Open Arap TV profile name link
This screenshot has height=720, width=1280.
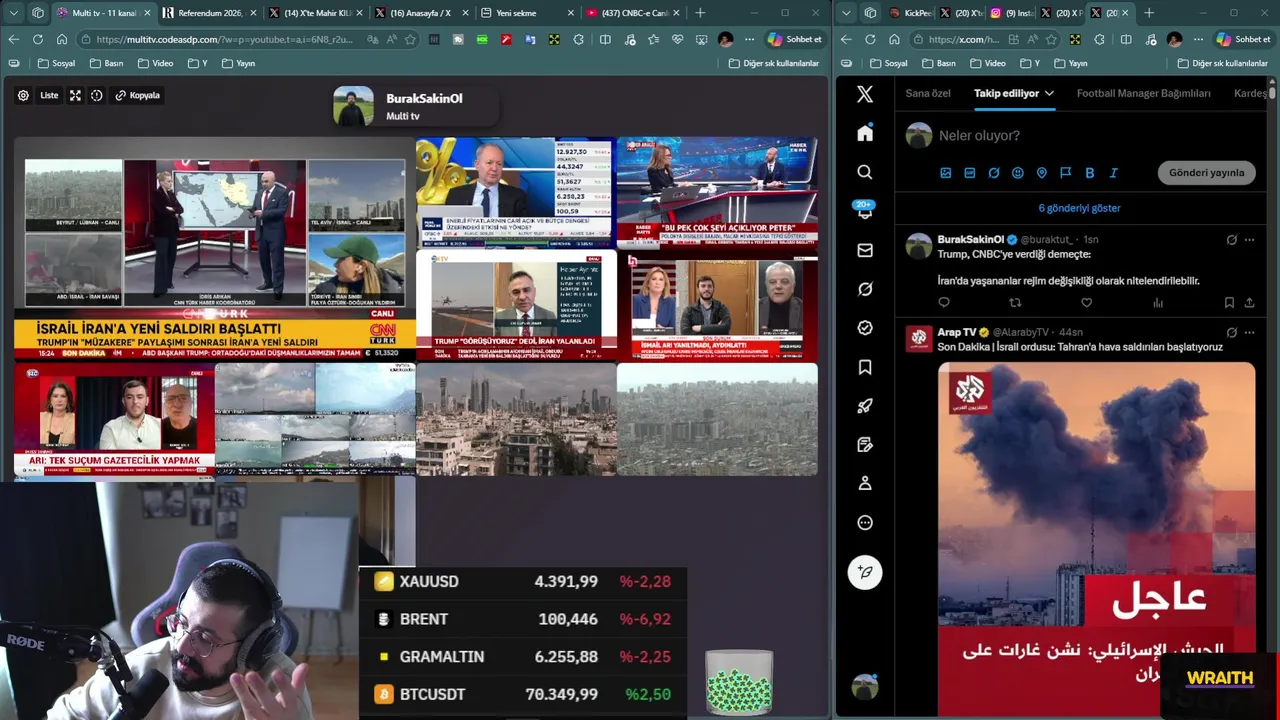[956, 332]
